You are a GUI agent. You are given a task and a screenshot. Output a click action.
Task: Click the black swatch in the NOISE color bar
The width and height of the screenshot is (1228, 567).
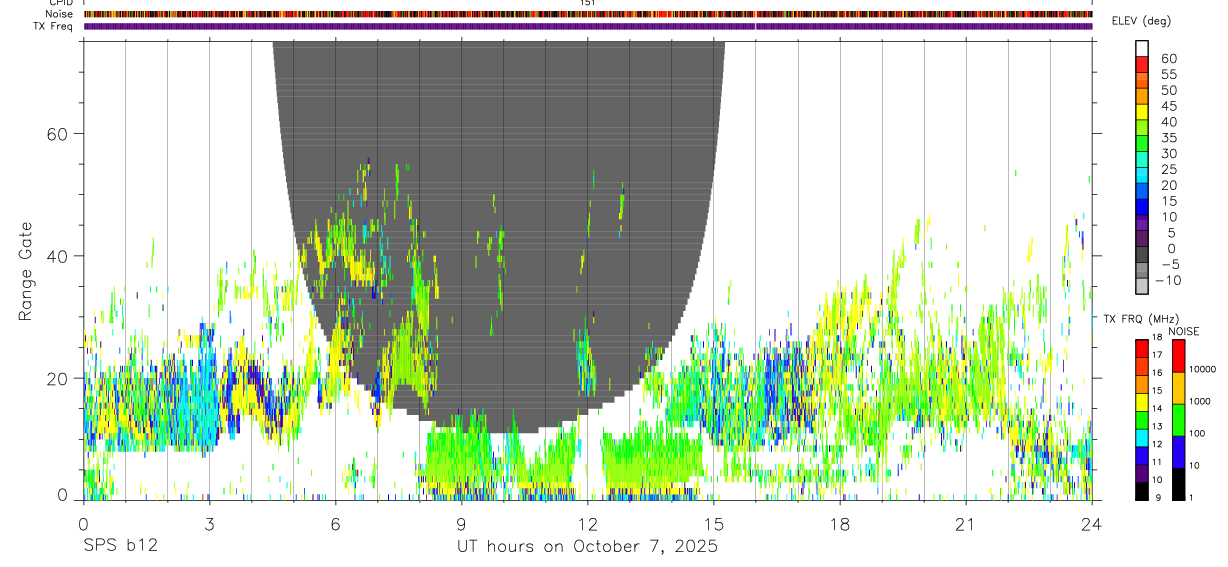[1178, 484]
